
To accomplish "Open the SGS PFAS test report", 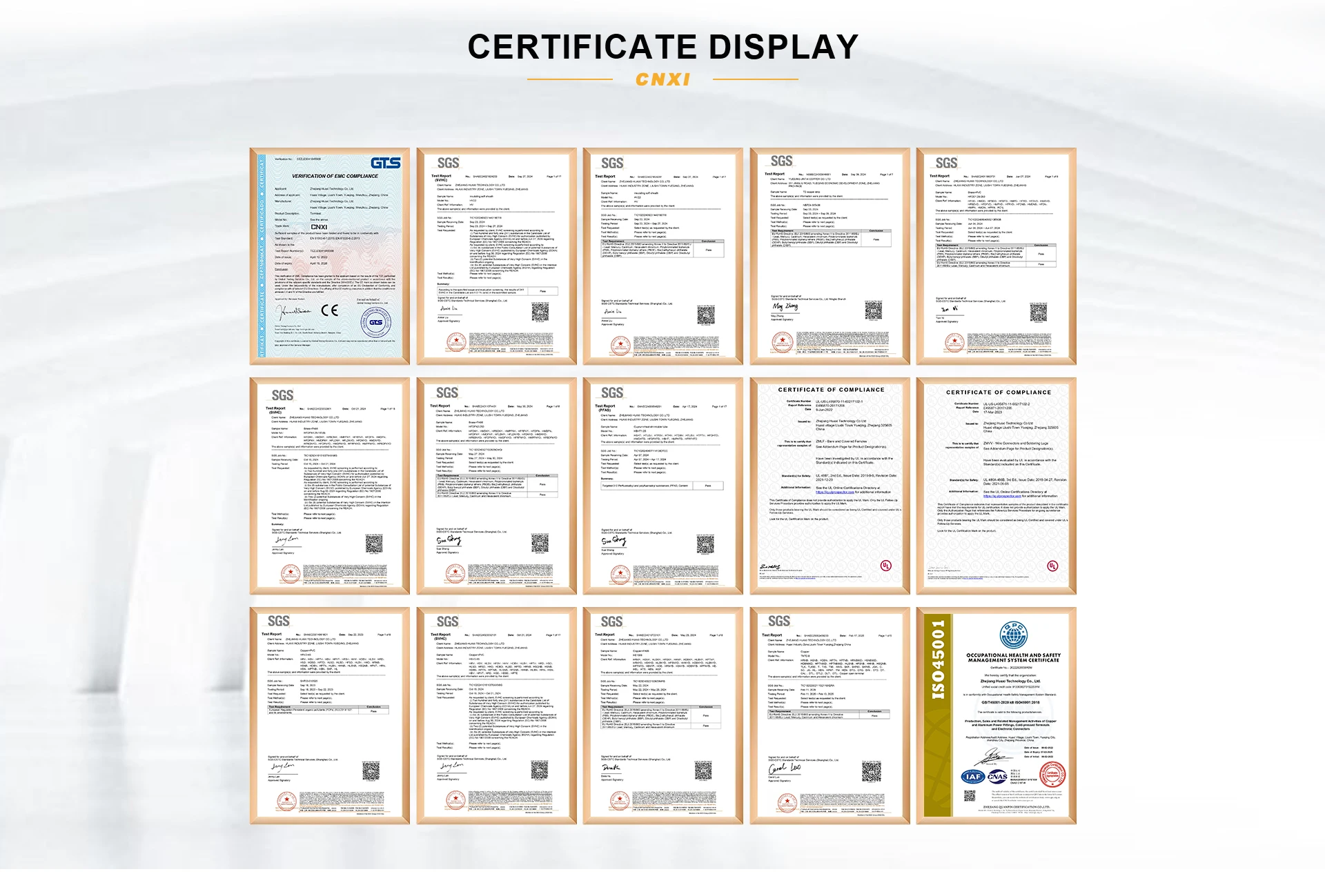I will tap(662, 486).
